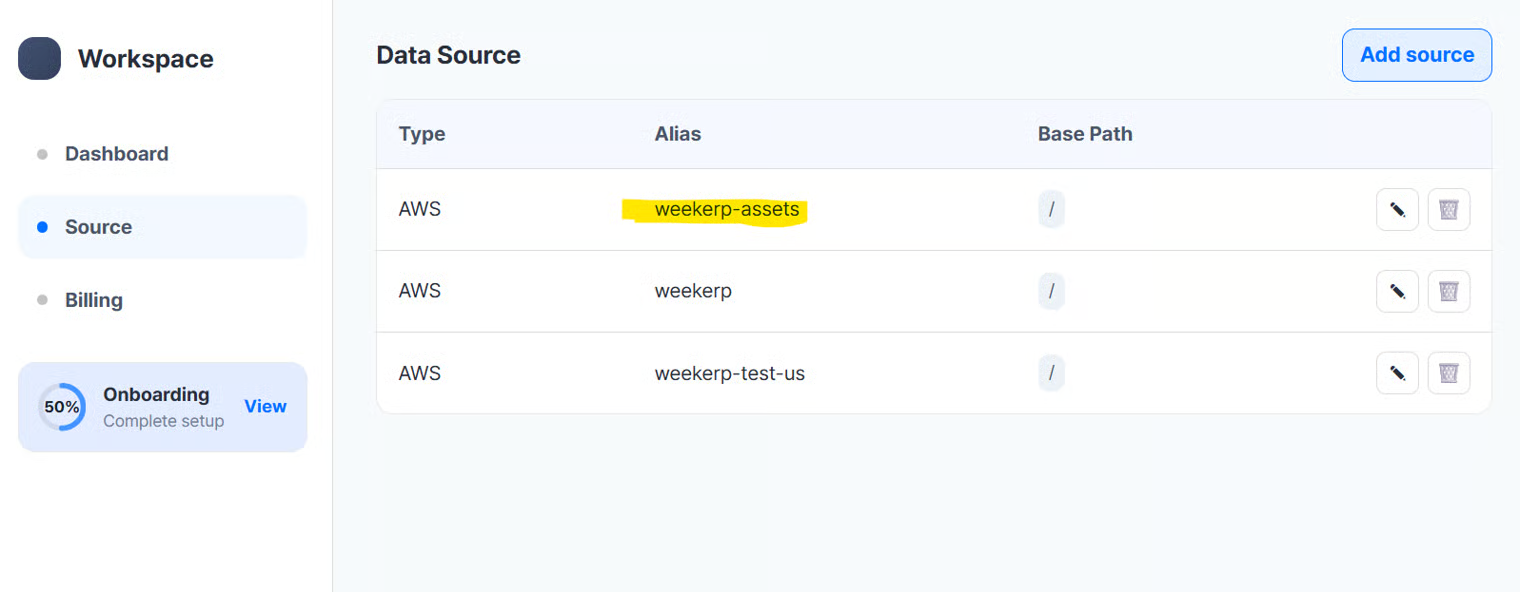Go to the Billing section
The image size is (1520, 592).
tap(94, 300)
